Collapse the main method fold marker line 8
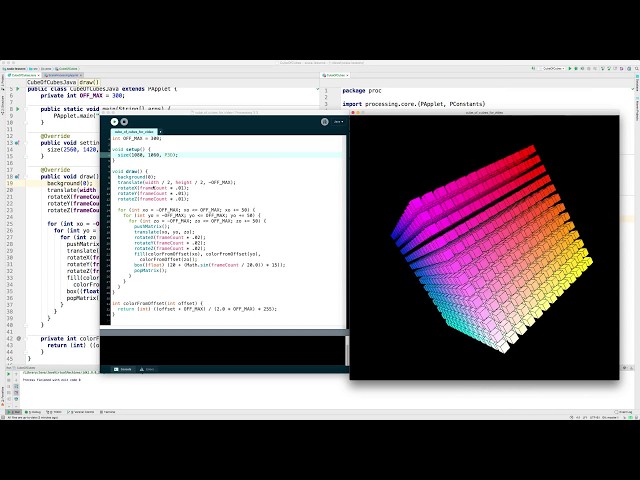 (x=25, y=109)
